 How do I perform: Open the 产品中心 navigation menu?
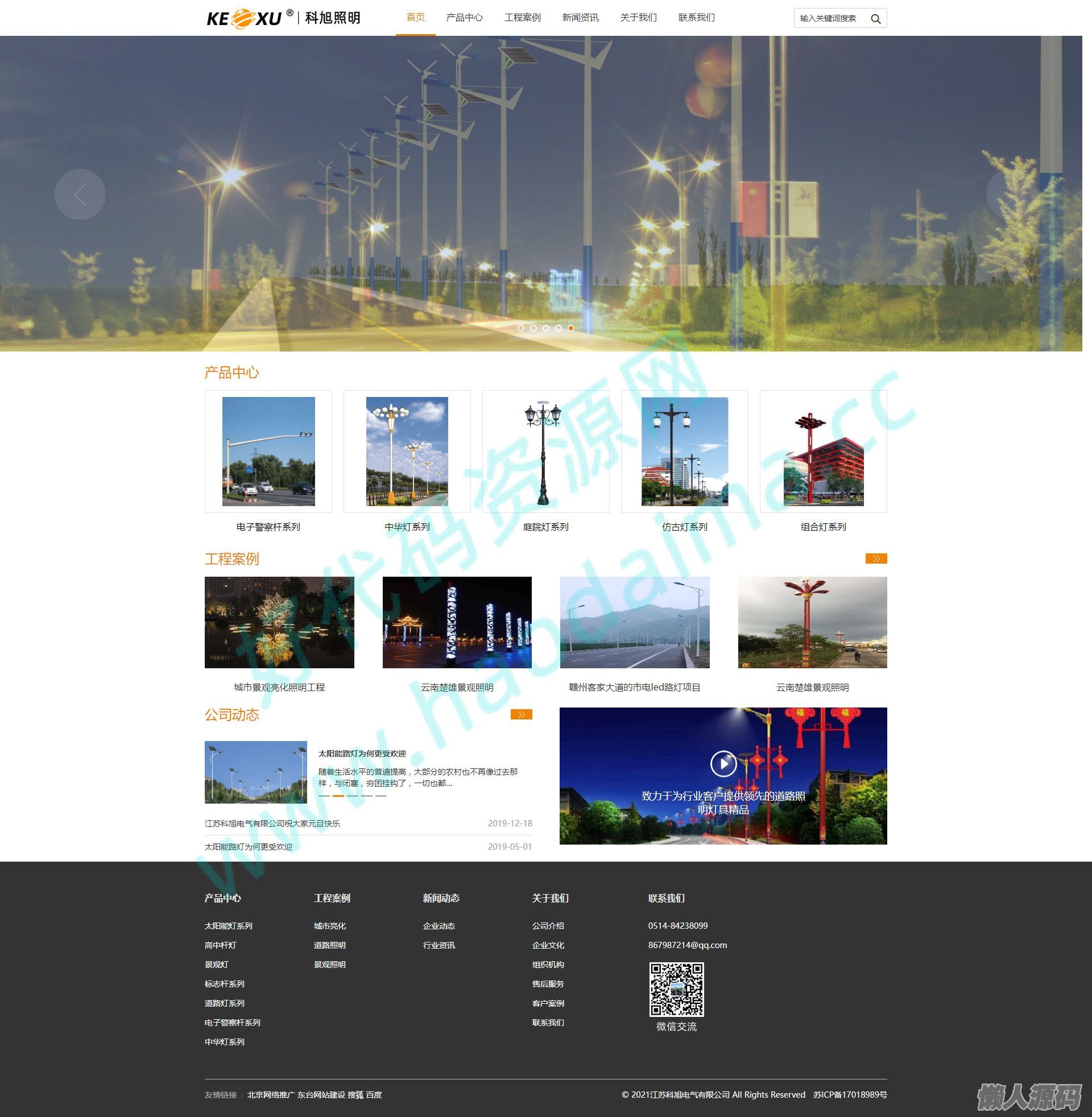pos(464,18)
